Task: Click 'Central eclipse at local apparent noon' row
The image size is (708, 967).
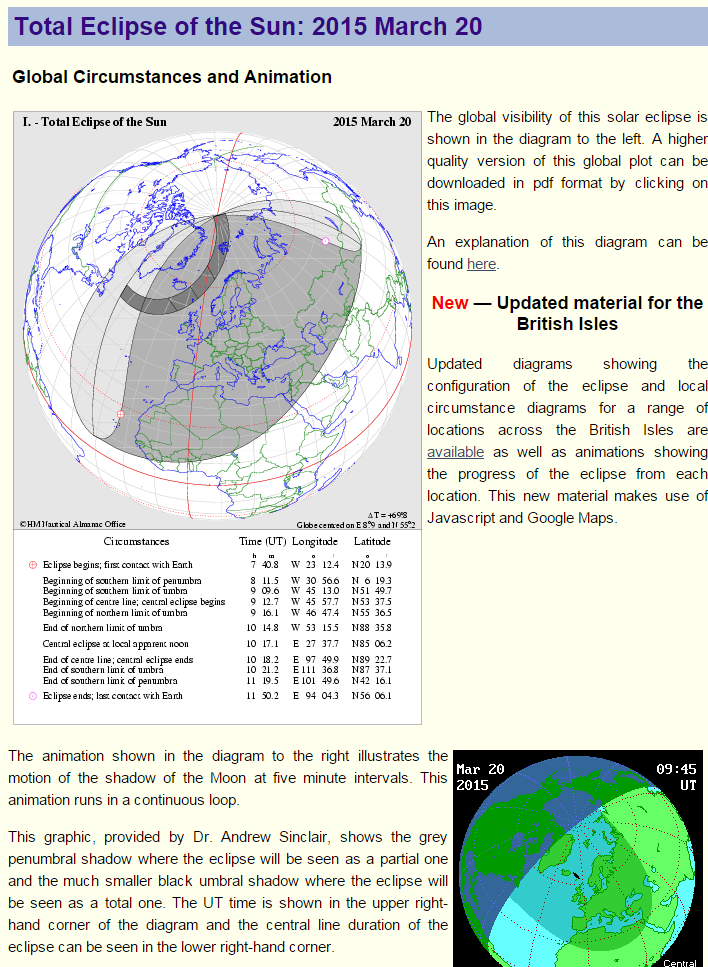Action: [217, 644]
